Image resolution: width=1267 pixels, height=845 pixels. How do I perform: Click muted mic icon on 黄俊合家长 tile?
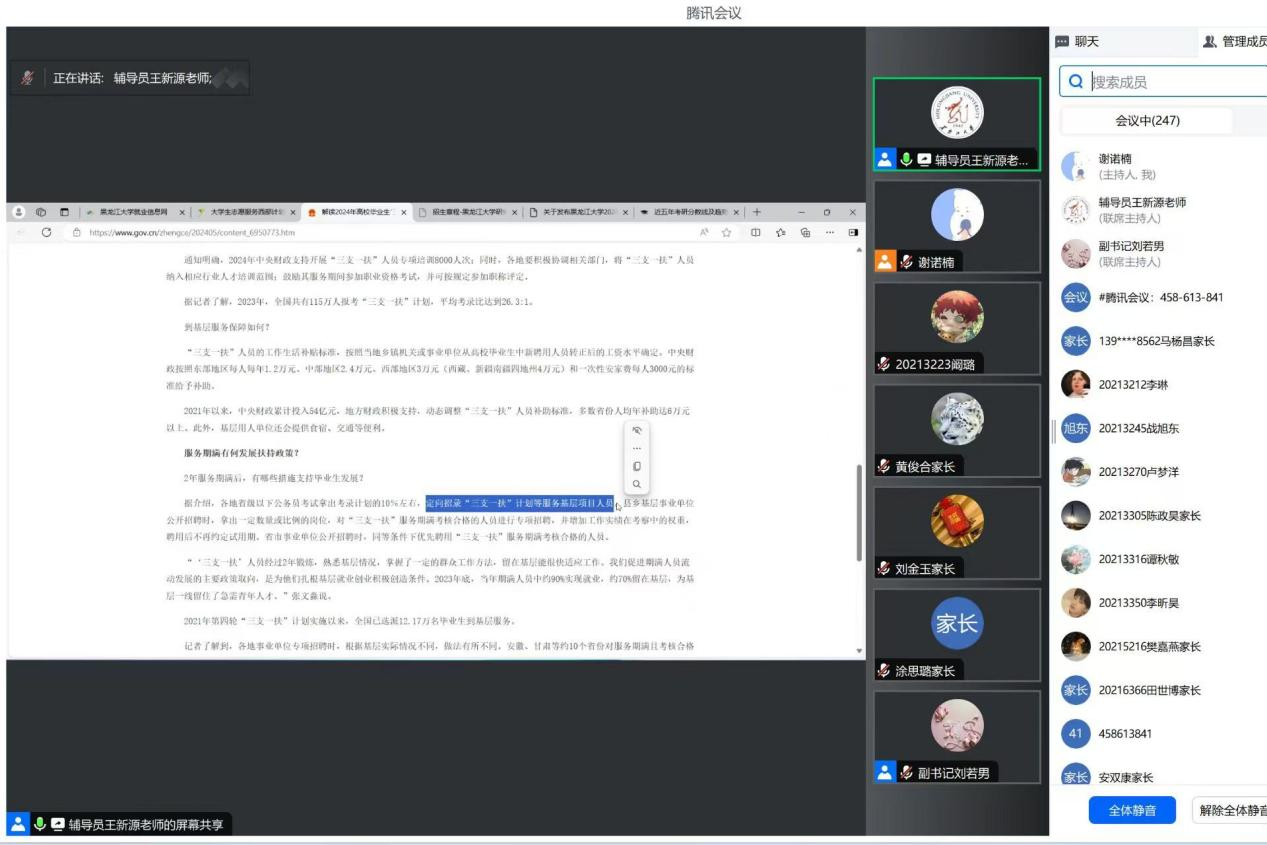click(883, 467)
